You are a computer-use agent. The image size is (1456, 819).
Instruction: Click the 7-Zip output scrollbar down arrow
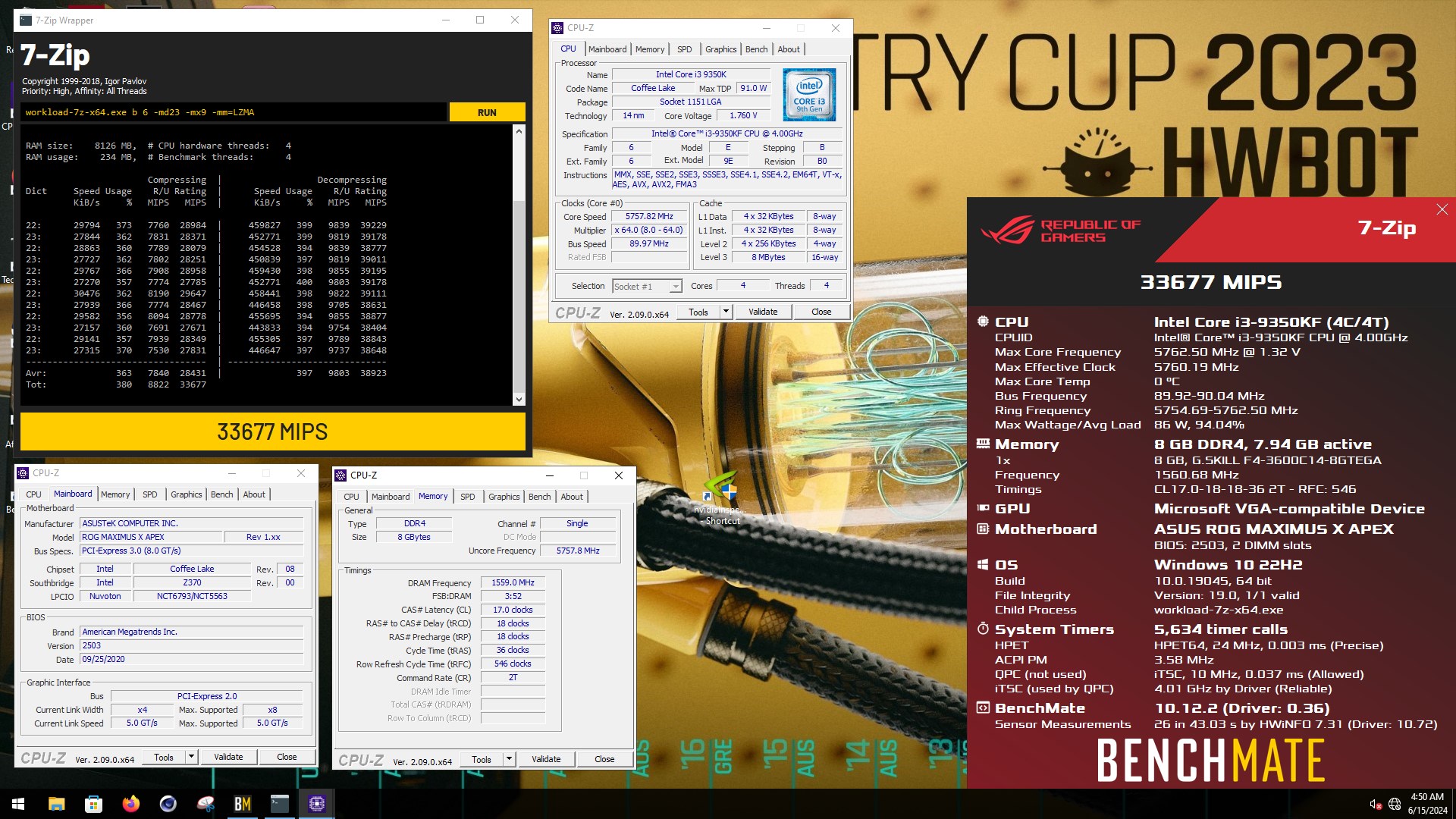(x=519, y=400)
